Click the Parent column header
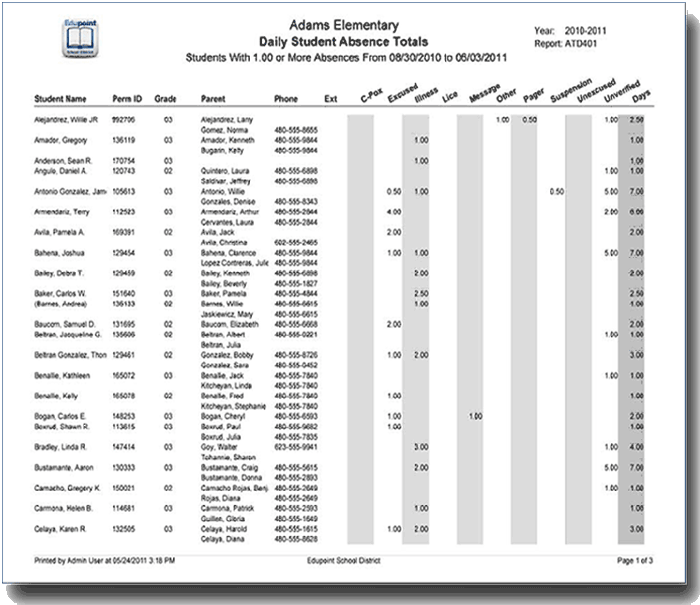The height and width of the screenshot is (605, 700). (x=213, y=99)
